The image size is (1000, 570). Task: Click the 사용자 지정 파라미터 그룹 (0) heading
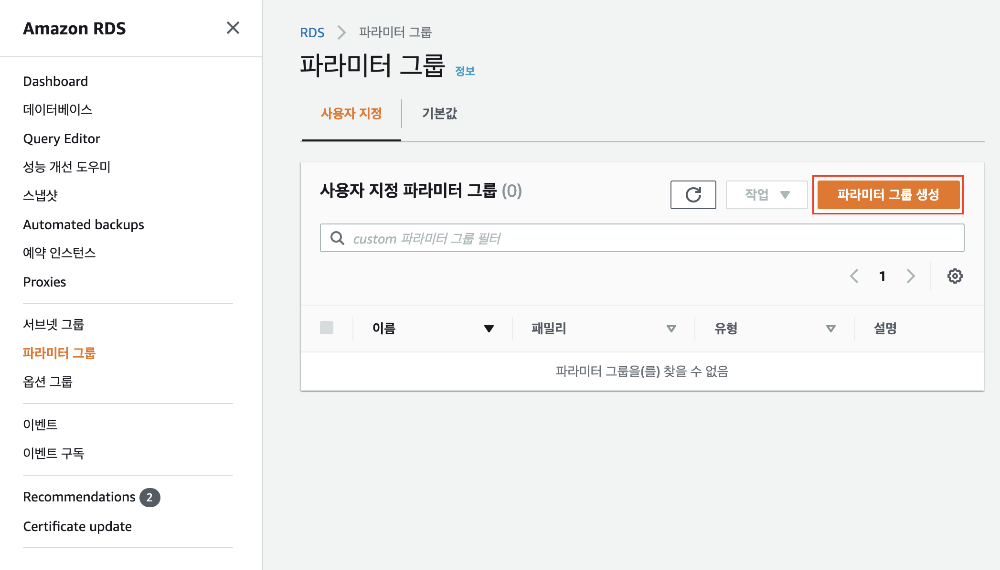pyautogui.click(x=421, y=191)
